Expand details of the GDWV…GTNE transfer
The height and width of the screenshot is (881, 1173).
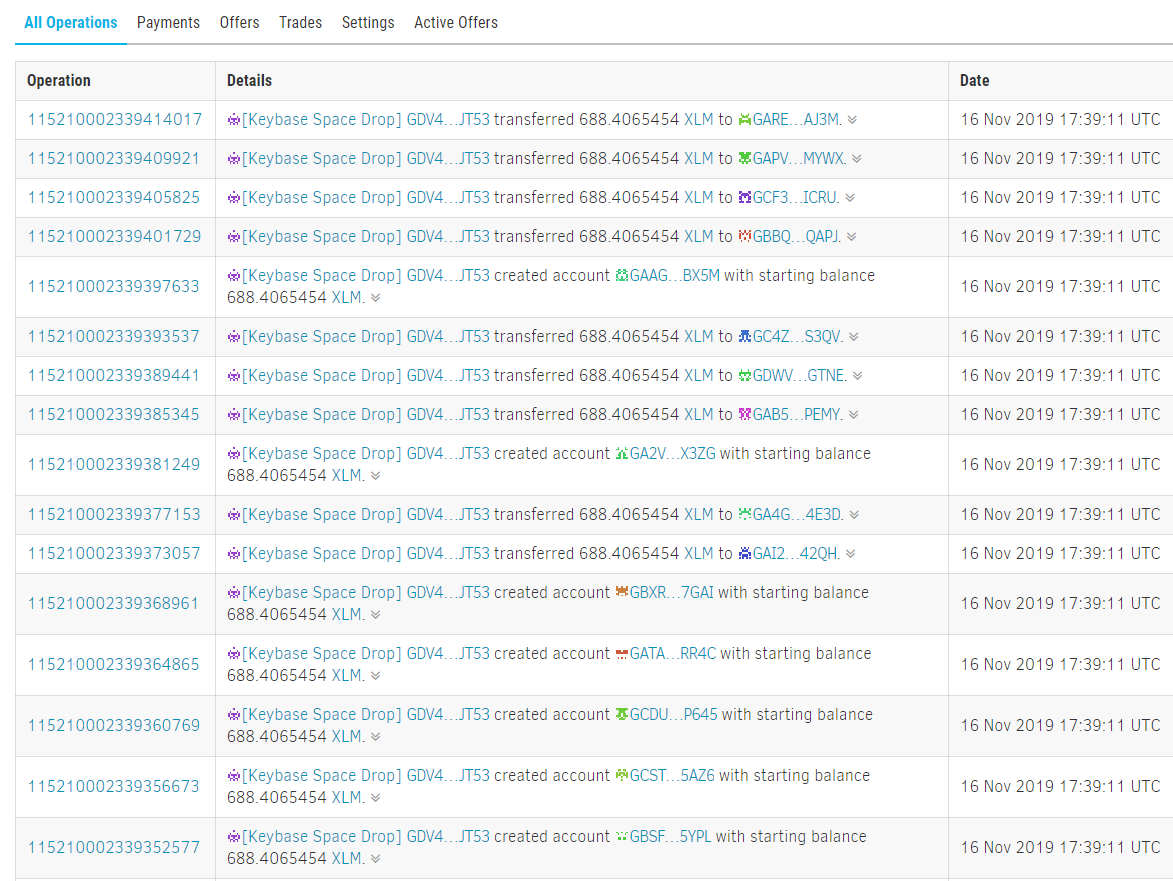click(x=857, y=376)
